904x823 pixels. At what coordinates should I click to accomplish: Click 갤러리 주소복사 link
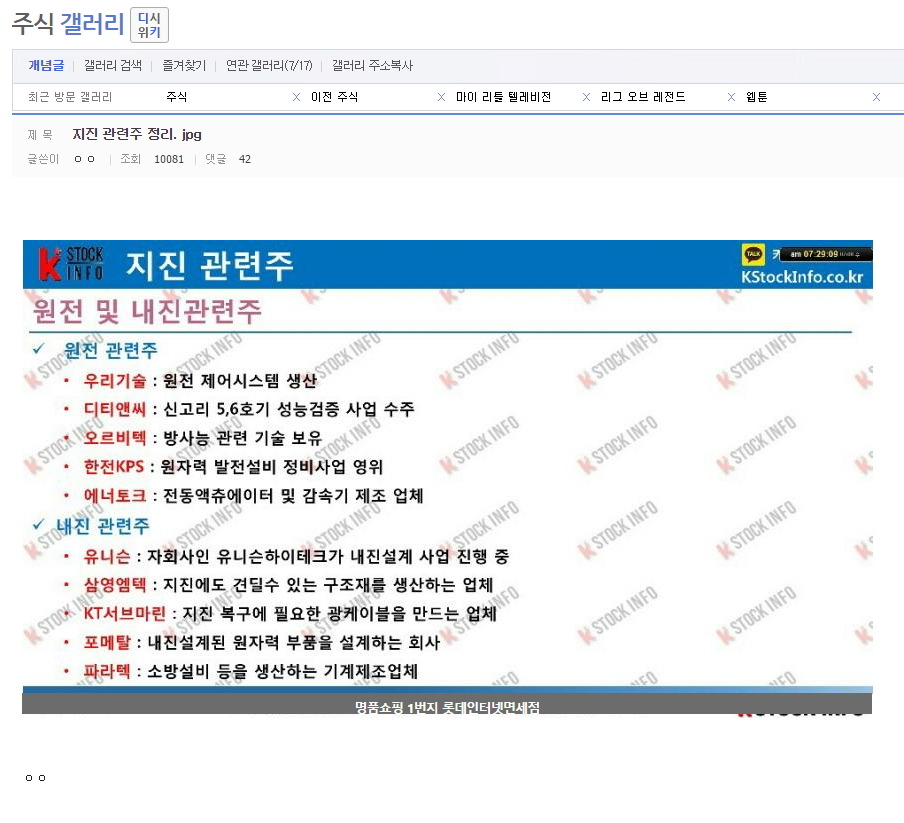(372, 65)
